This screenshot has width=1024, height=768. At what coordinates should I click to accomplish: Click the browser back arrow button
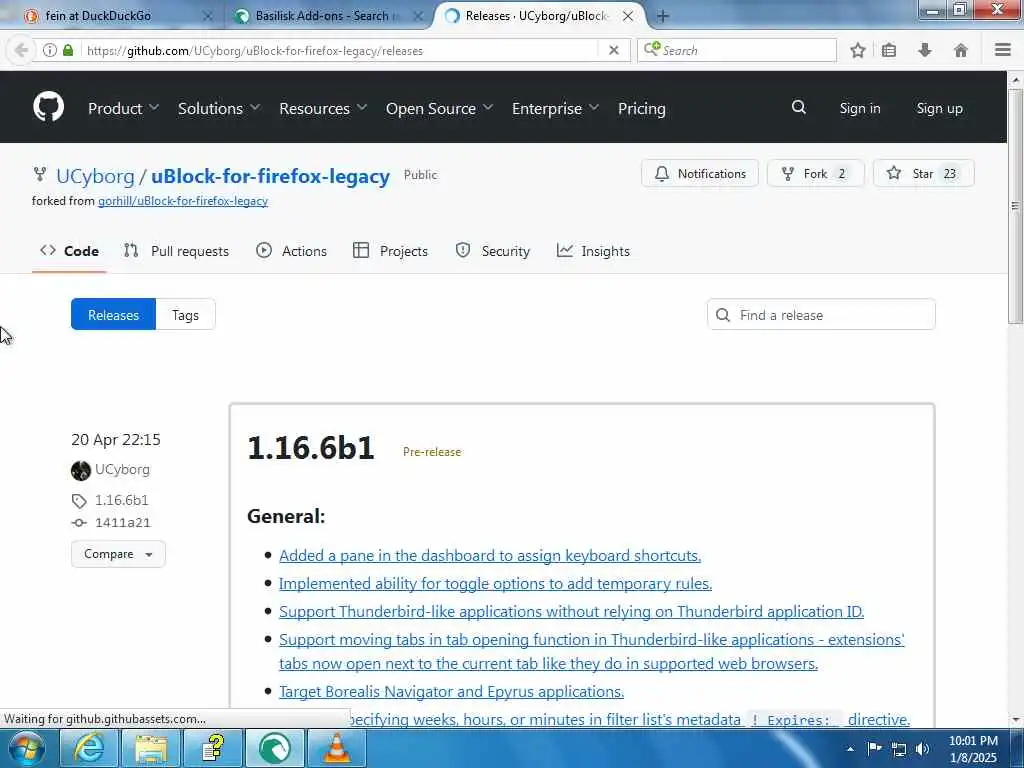21,50
